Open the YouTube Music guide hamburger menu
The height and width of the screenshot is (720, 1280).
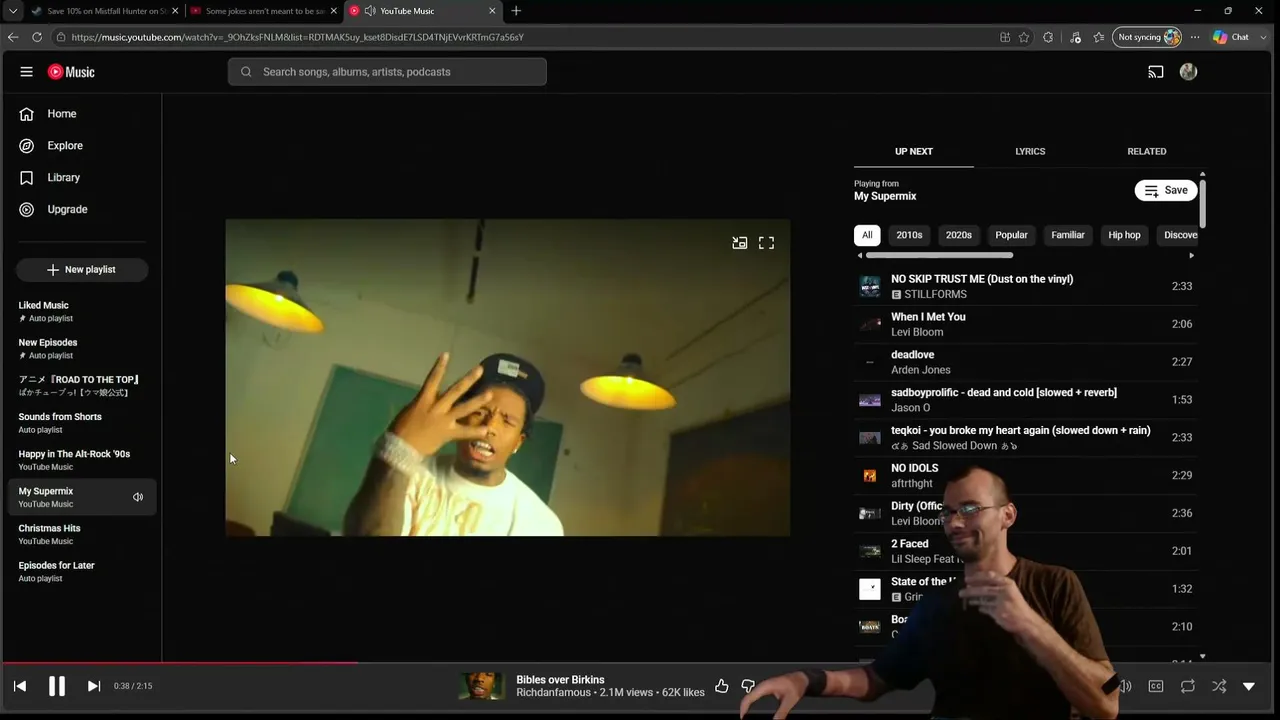point(26,72)
